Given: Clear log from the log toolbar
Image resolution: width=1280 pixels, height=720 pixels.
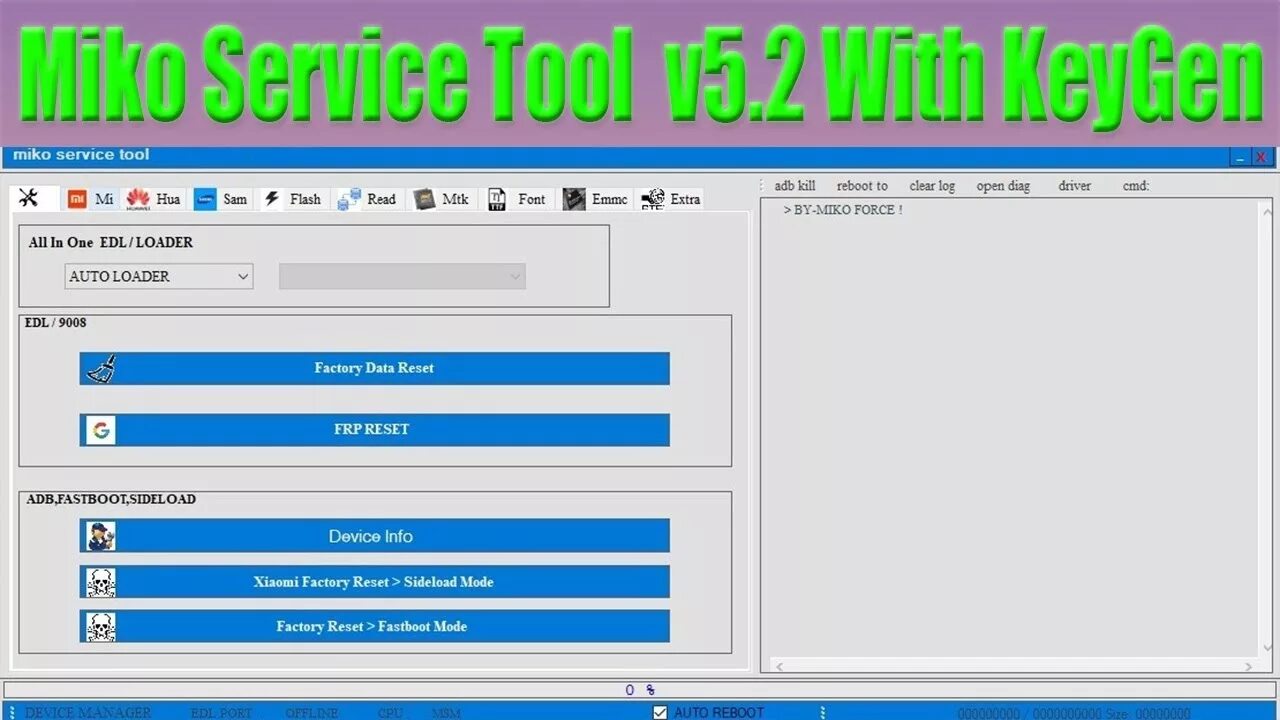Looking at the screenshot, I should 932,186.
